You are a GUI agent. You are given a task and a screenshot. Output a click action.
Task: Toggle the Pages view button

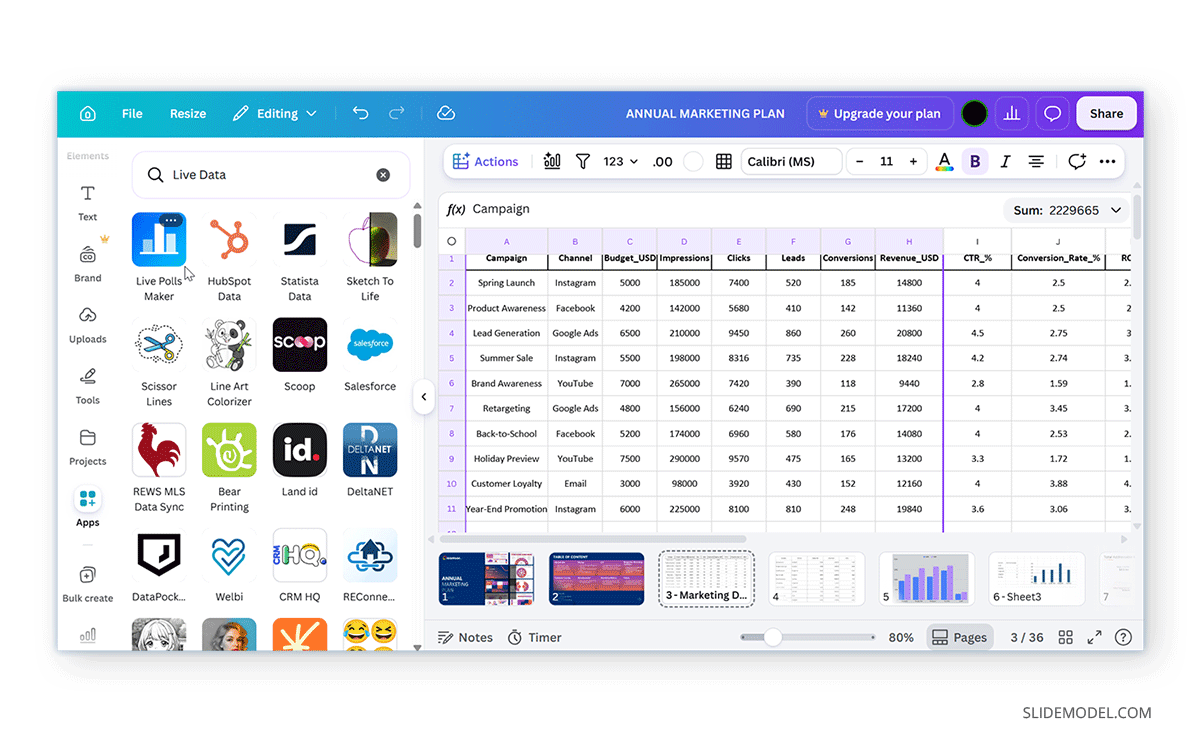959,637
